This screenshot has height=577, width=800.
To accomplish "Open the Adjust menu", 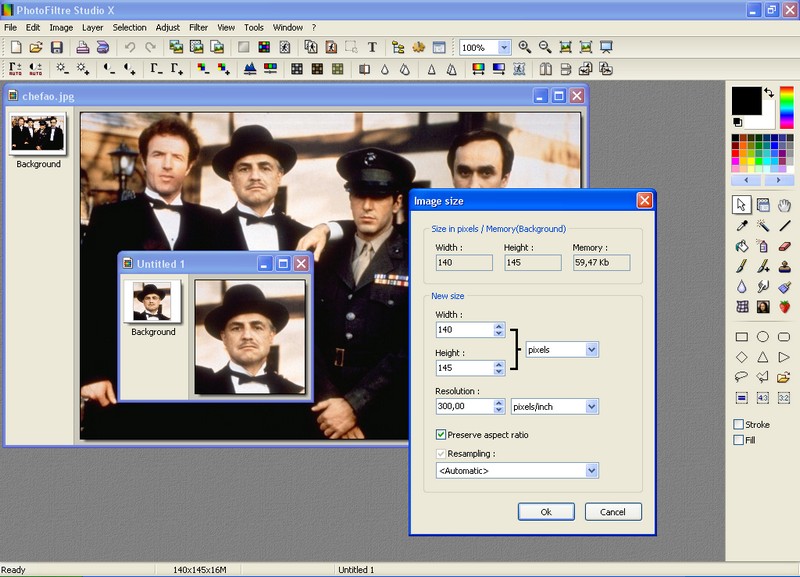I will click(x=168, y=28).
